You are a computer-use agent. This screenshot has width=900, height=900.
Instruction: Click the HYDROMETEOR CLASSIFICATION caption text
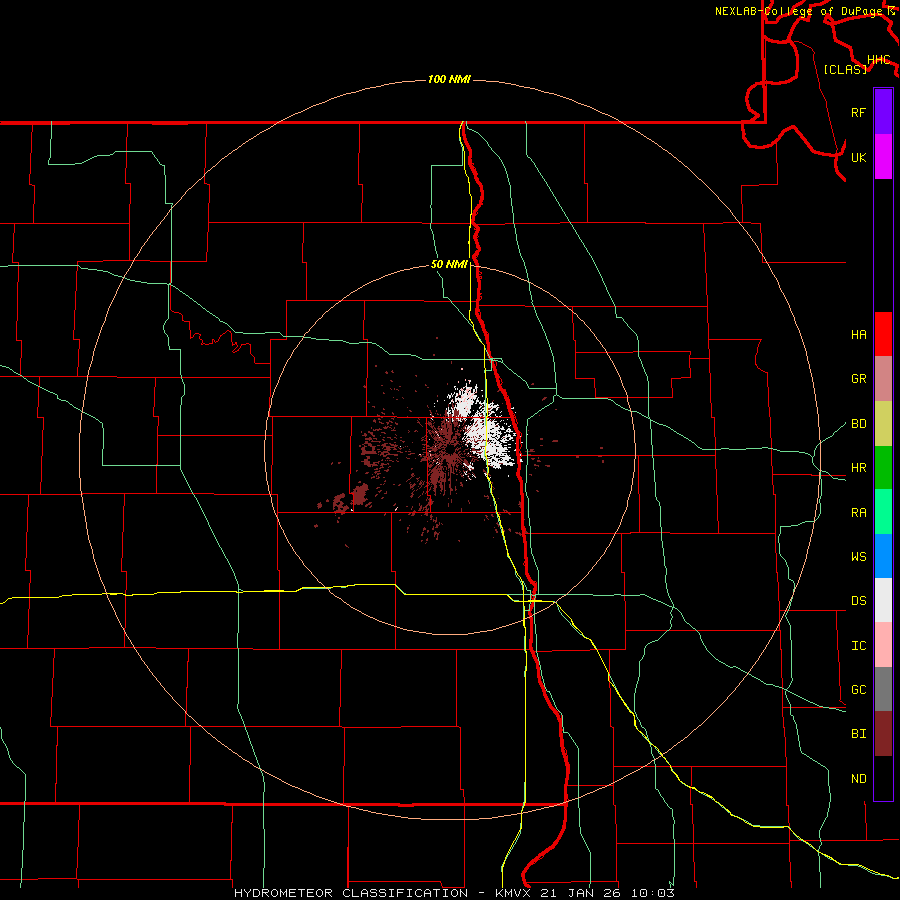[351, 893]
